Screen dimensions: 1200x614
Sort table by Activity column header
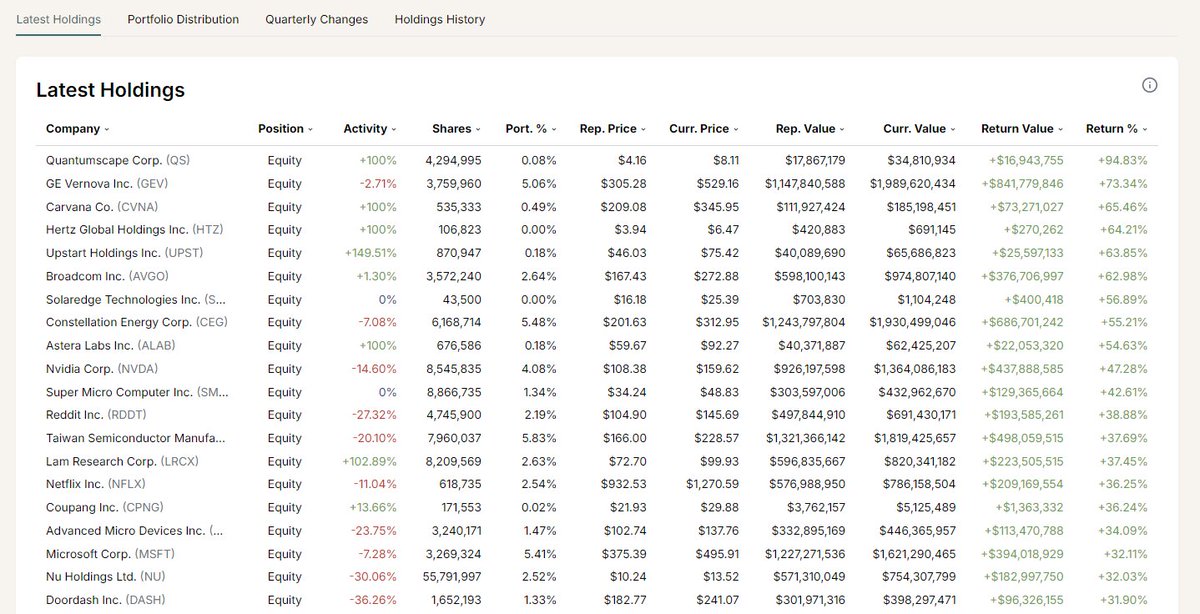click(x=370, y=129)
